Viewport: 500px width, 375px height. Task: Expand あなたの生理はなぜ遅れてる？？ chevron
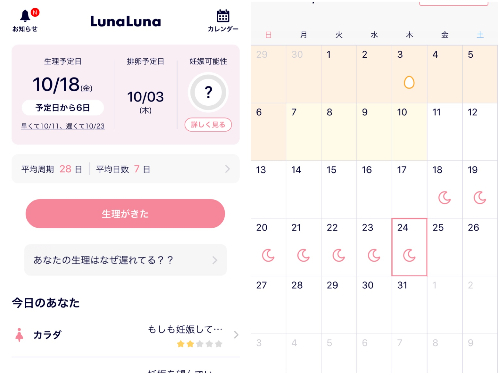tap(215, 260)
